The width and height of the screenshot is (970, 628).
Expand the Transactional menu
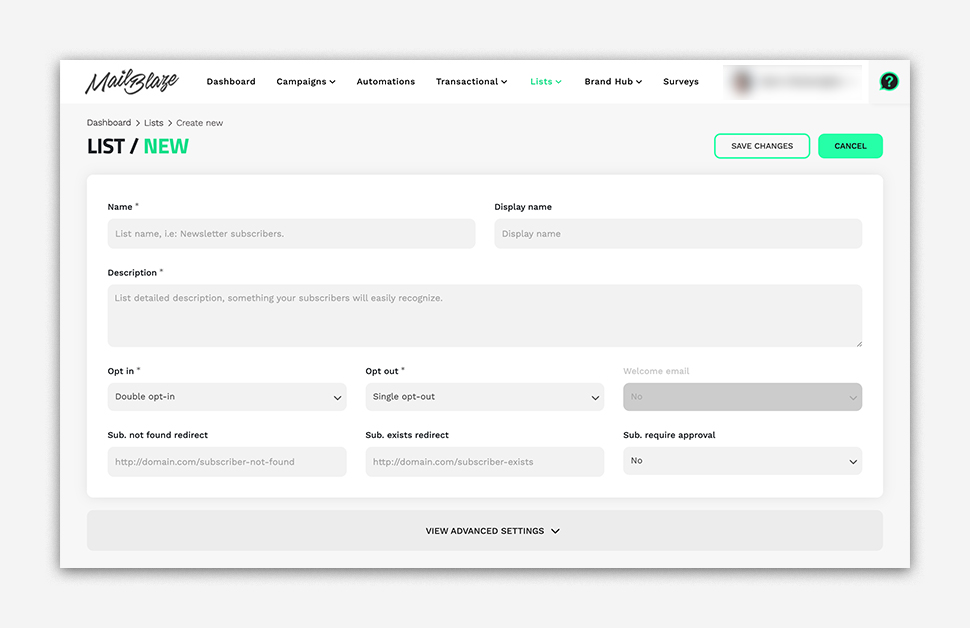[471, 82]
